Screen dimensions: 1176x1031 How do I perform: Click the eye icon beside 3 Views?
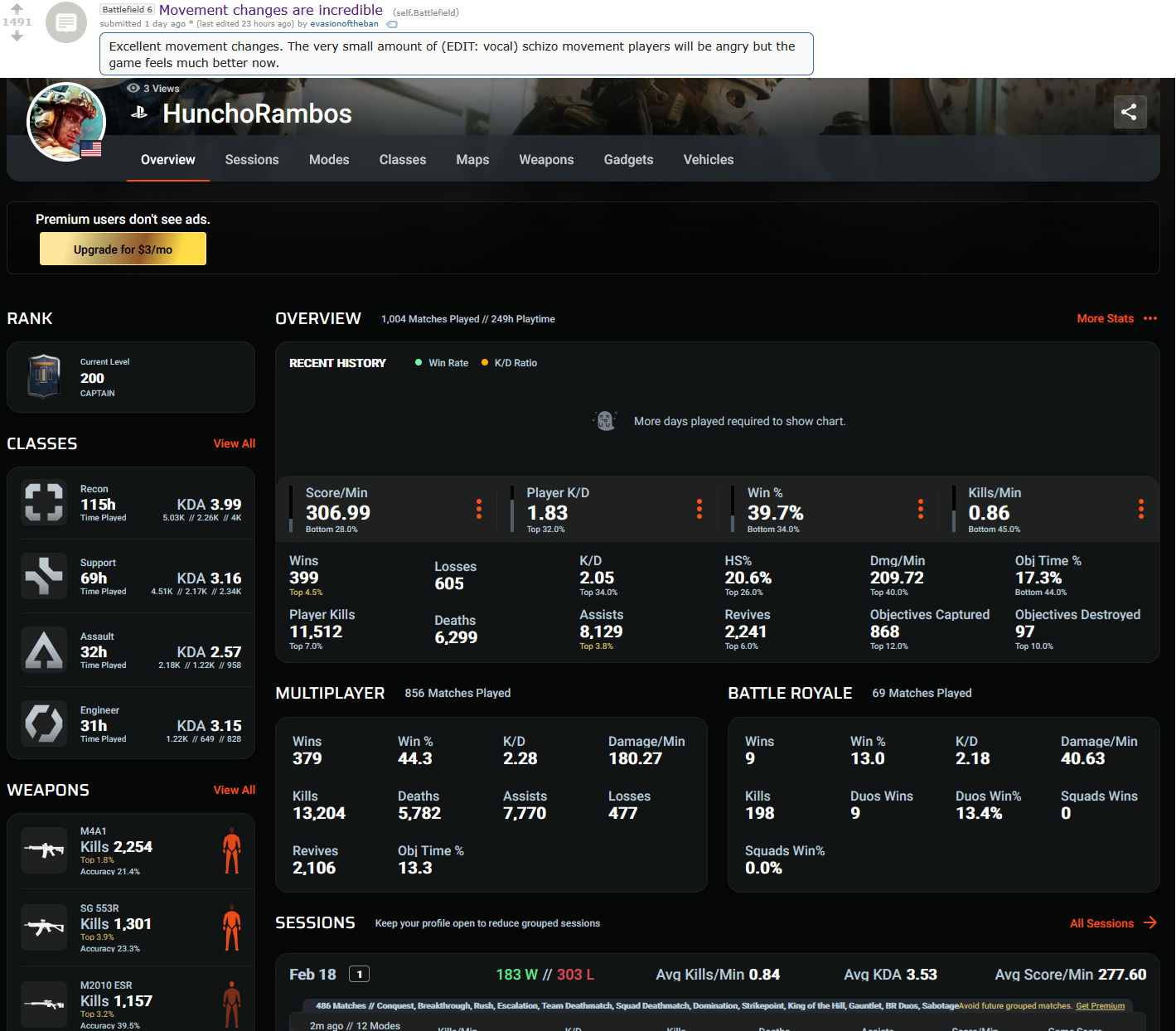133,88
